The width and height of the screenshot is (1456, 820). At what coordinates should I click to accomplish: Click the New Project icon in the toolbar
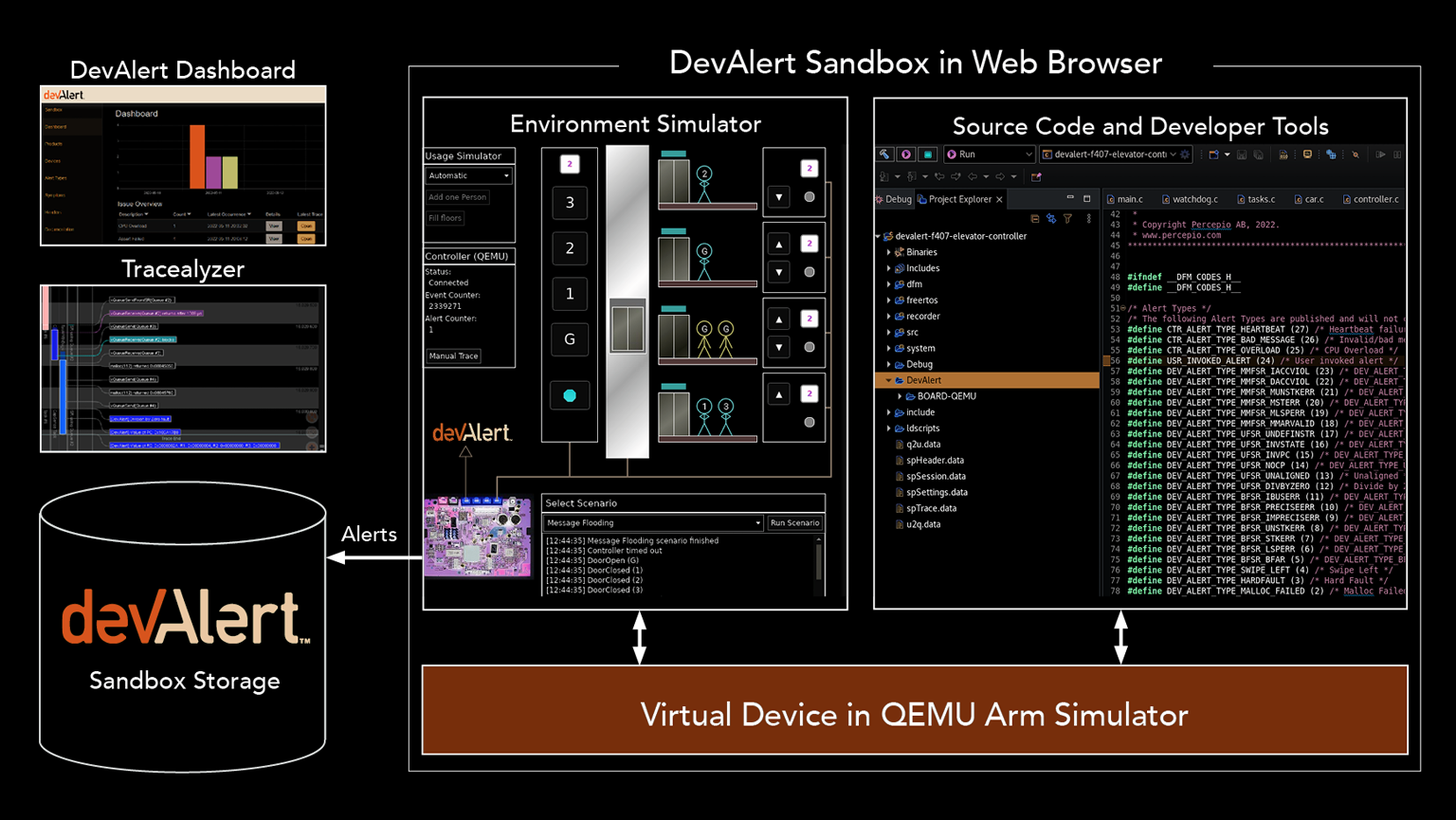pyautogui.click(x=1211, y=154)
